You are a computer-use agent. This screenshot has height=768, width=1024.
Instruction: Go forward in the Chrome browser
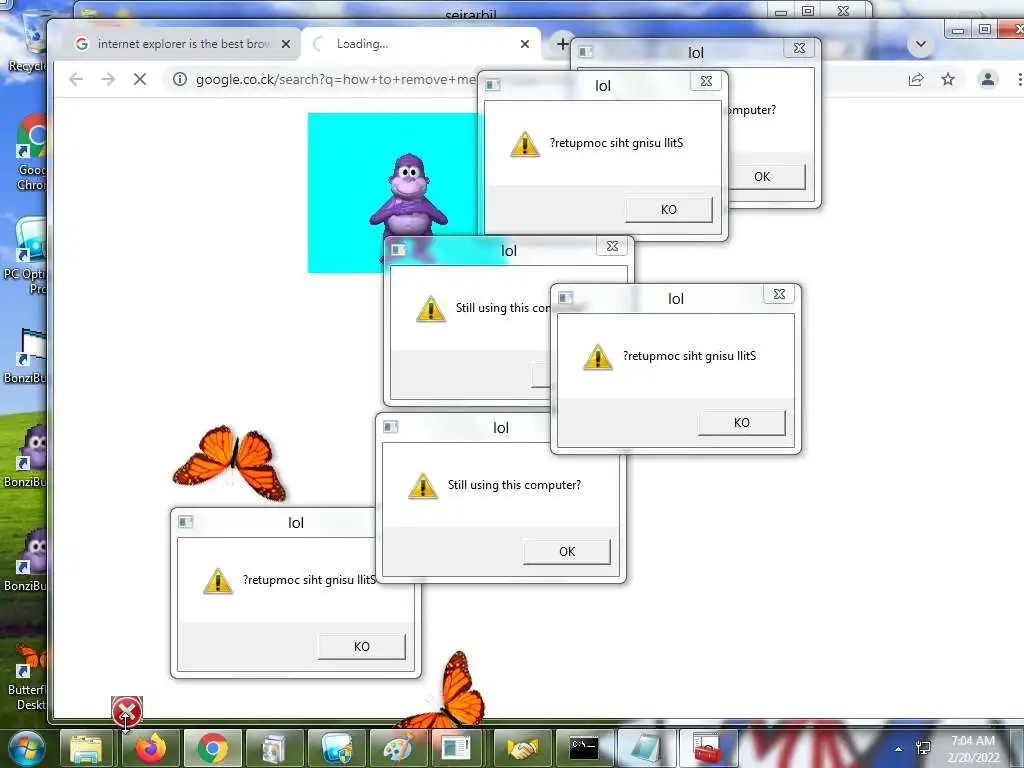pyautogui.click(x=108, y=80)
